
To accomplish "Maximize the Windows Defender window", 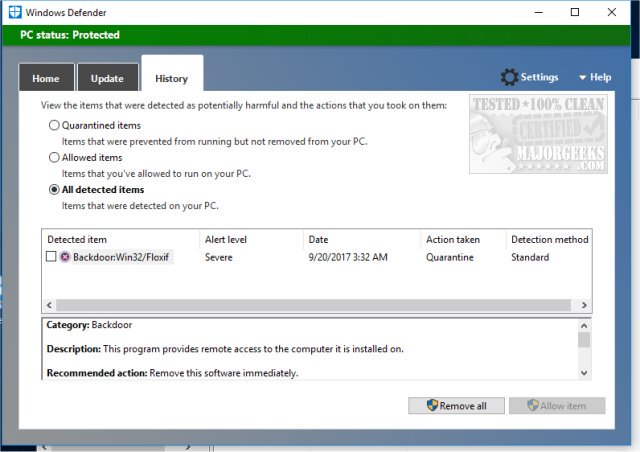I will (x=575, y=12).
